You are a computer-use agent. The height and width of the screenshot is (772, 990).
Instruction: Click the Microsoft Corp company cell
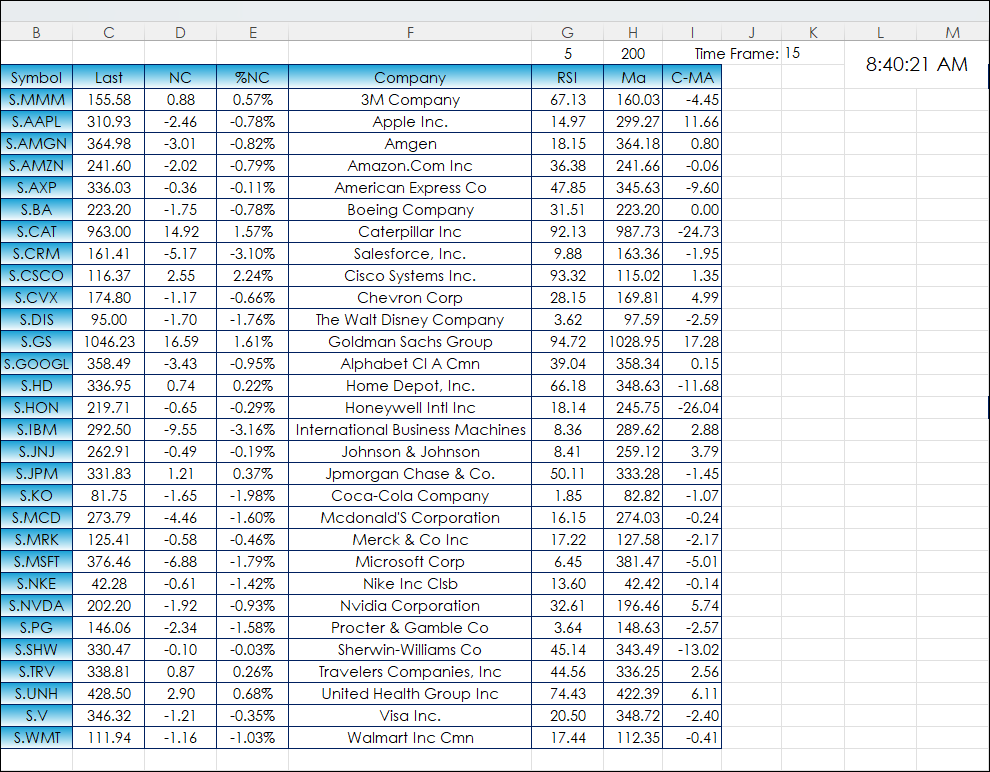click(x=410, y=561)
